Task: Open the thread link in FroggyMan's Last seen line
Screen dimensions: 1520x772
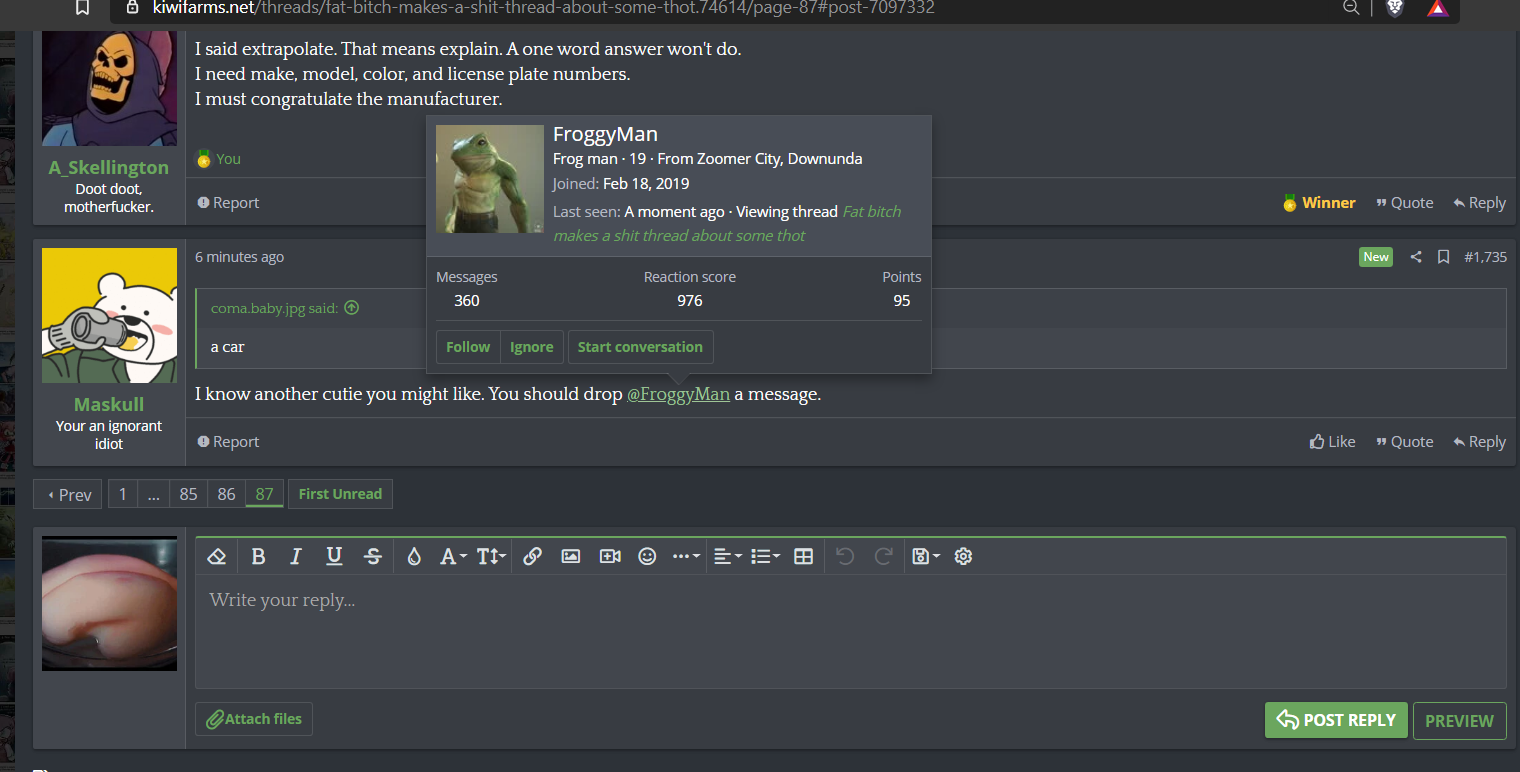Action: click(727, 224)
